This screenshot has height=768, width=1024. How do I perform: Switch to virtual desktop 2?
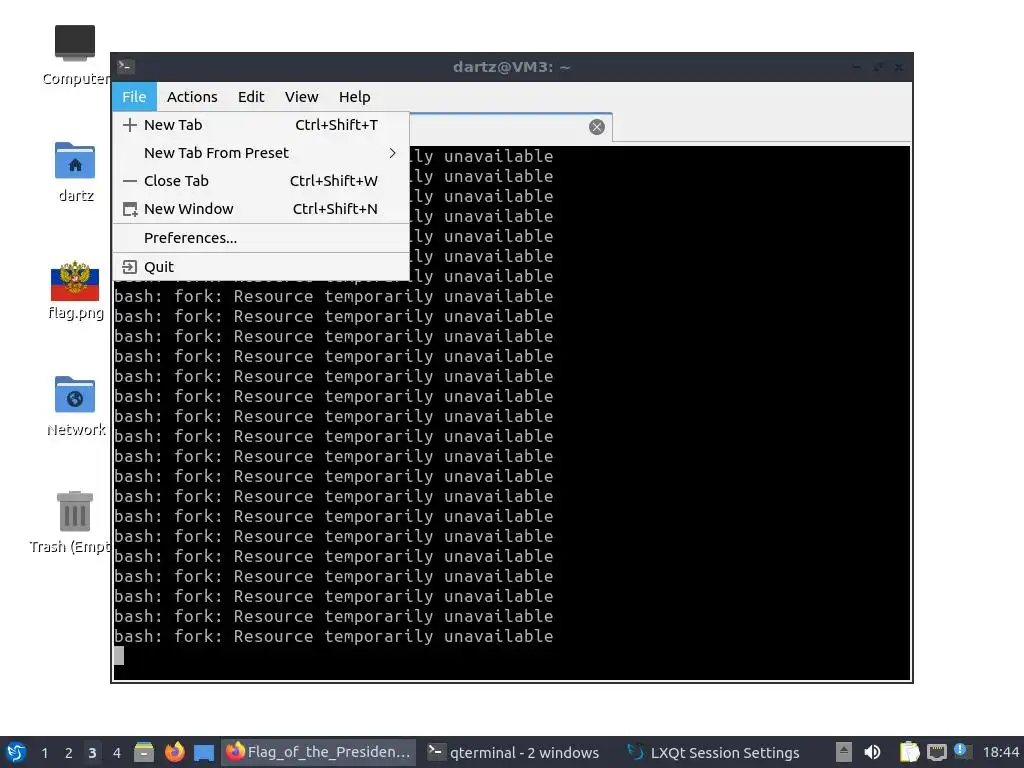(69, 753)
